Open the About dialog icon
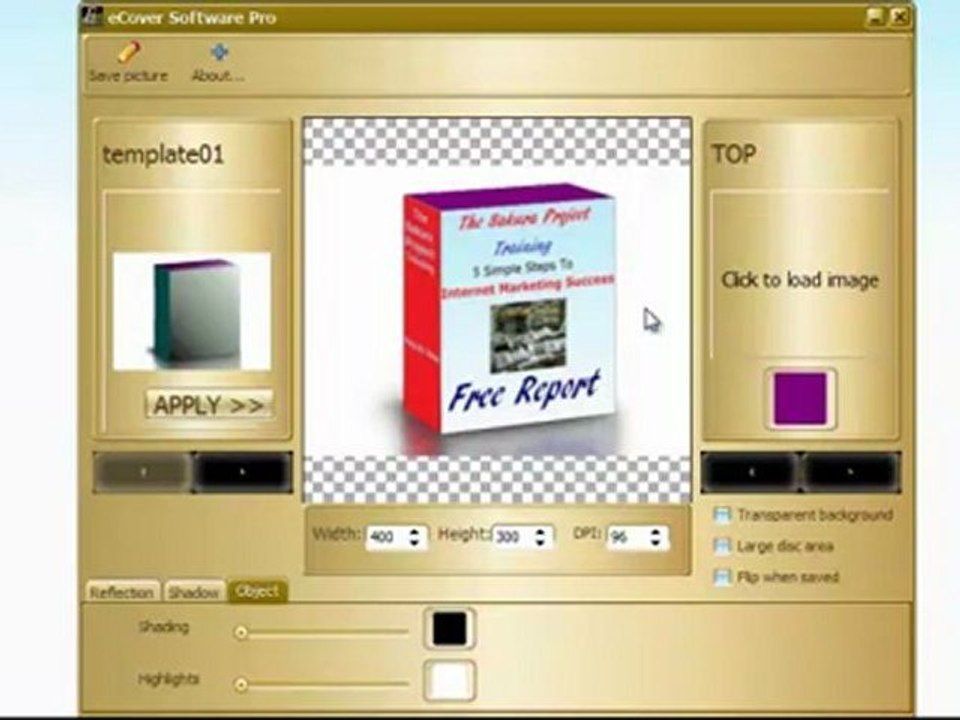 tap(219, 52)
